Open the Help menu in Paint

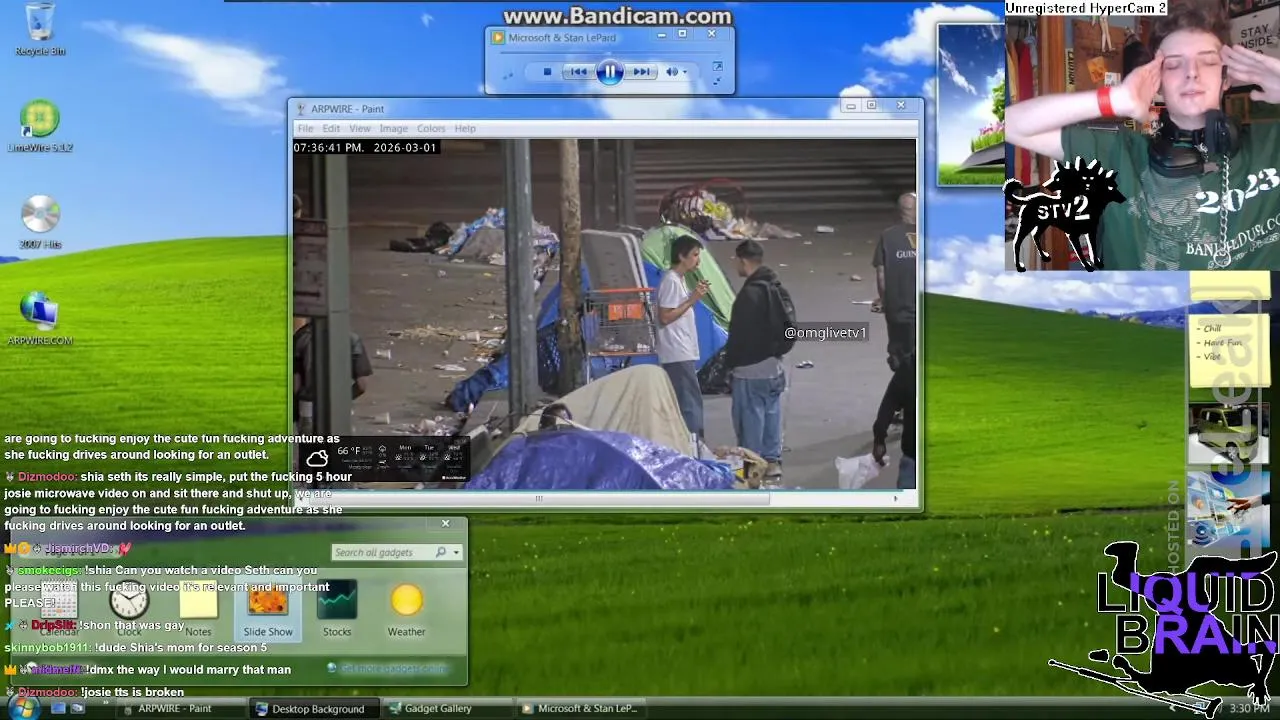[x=465, y=129]
